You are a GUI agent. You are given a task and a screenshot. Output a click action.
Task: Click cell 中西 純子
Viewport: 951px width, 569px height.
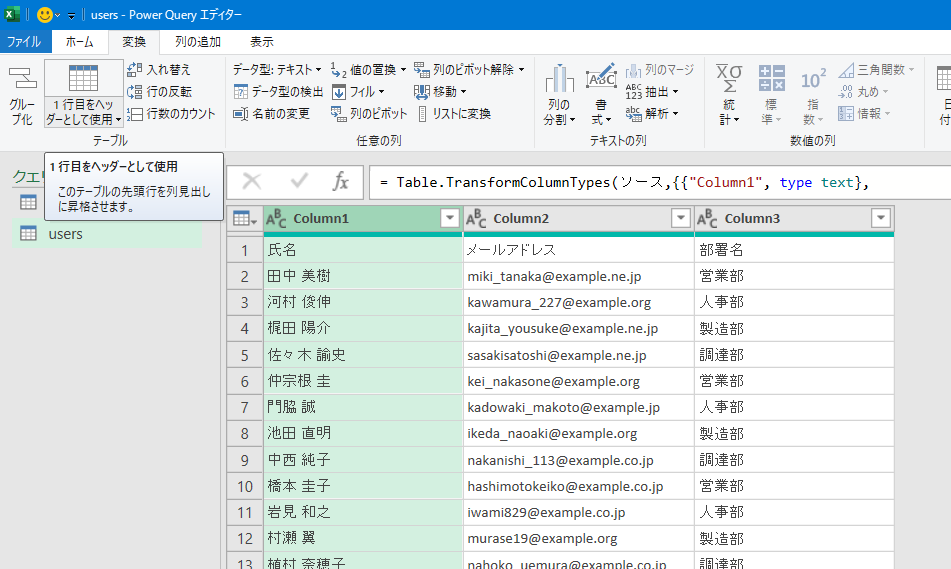[363, 460]
